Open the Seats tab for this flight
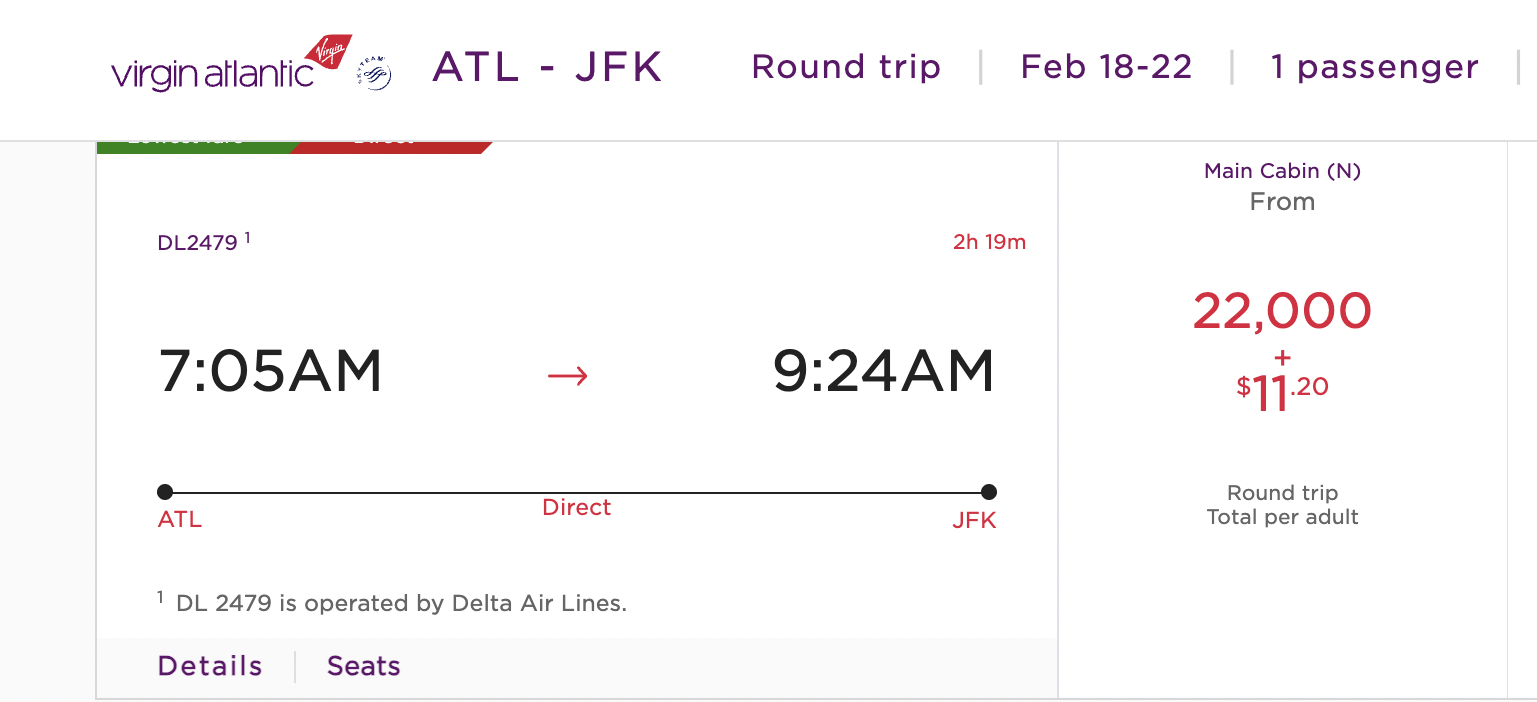The height and width of the screenshot is (702, 1537). 364,666
